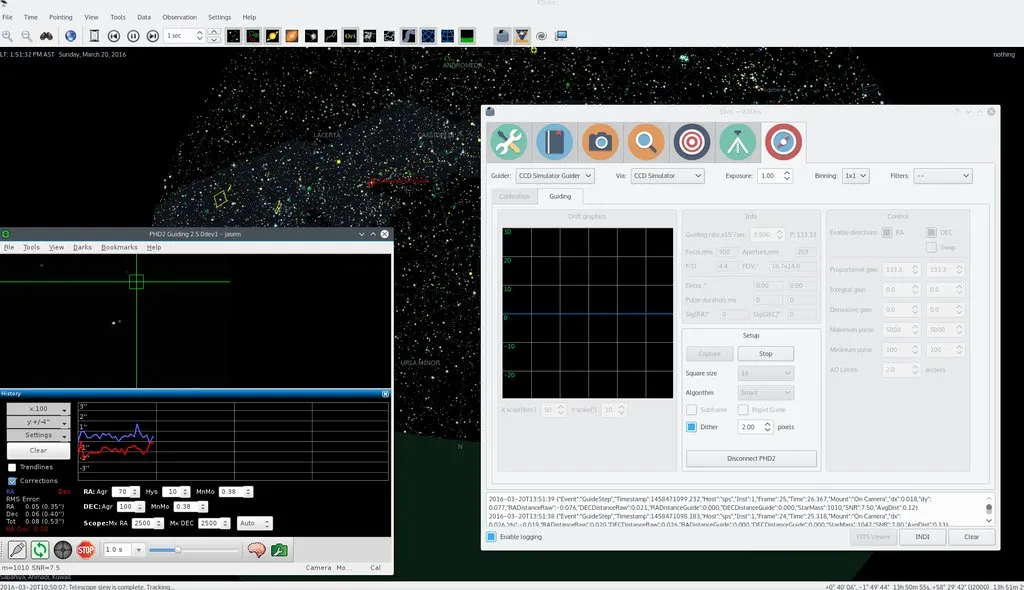Toggle Rapid Guide checkbox in Ekos
This screenshot has width=1024, height=590.
[743, 410]
